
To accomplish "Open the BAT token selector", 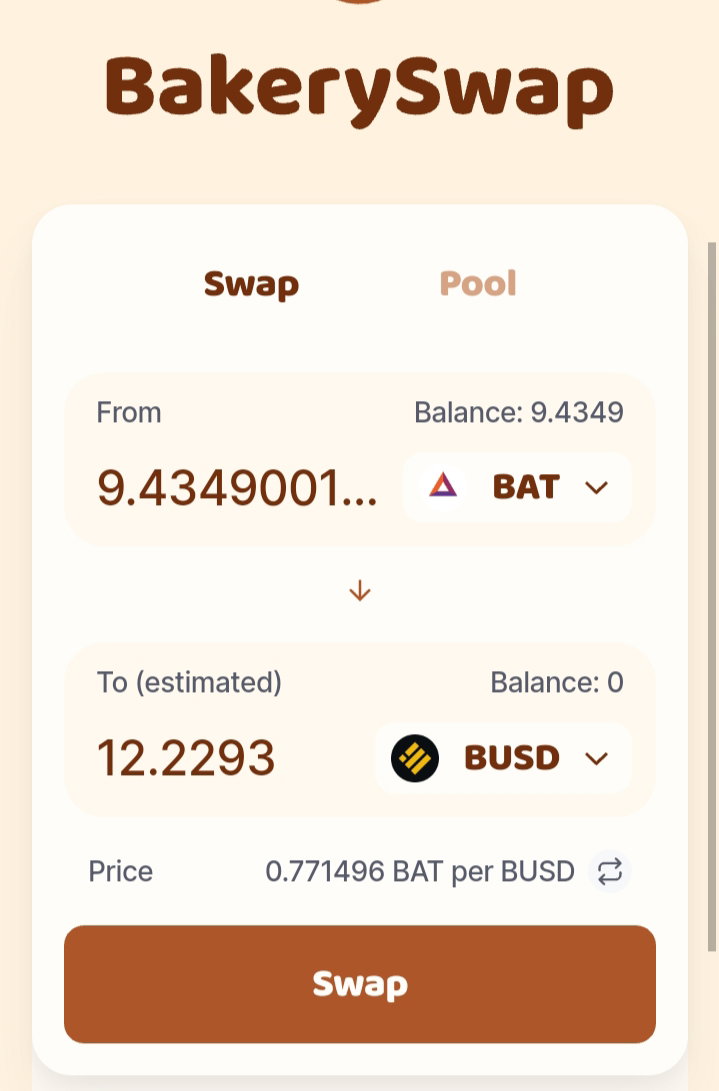I will tap(517, 486).
